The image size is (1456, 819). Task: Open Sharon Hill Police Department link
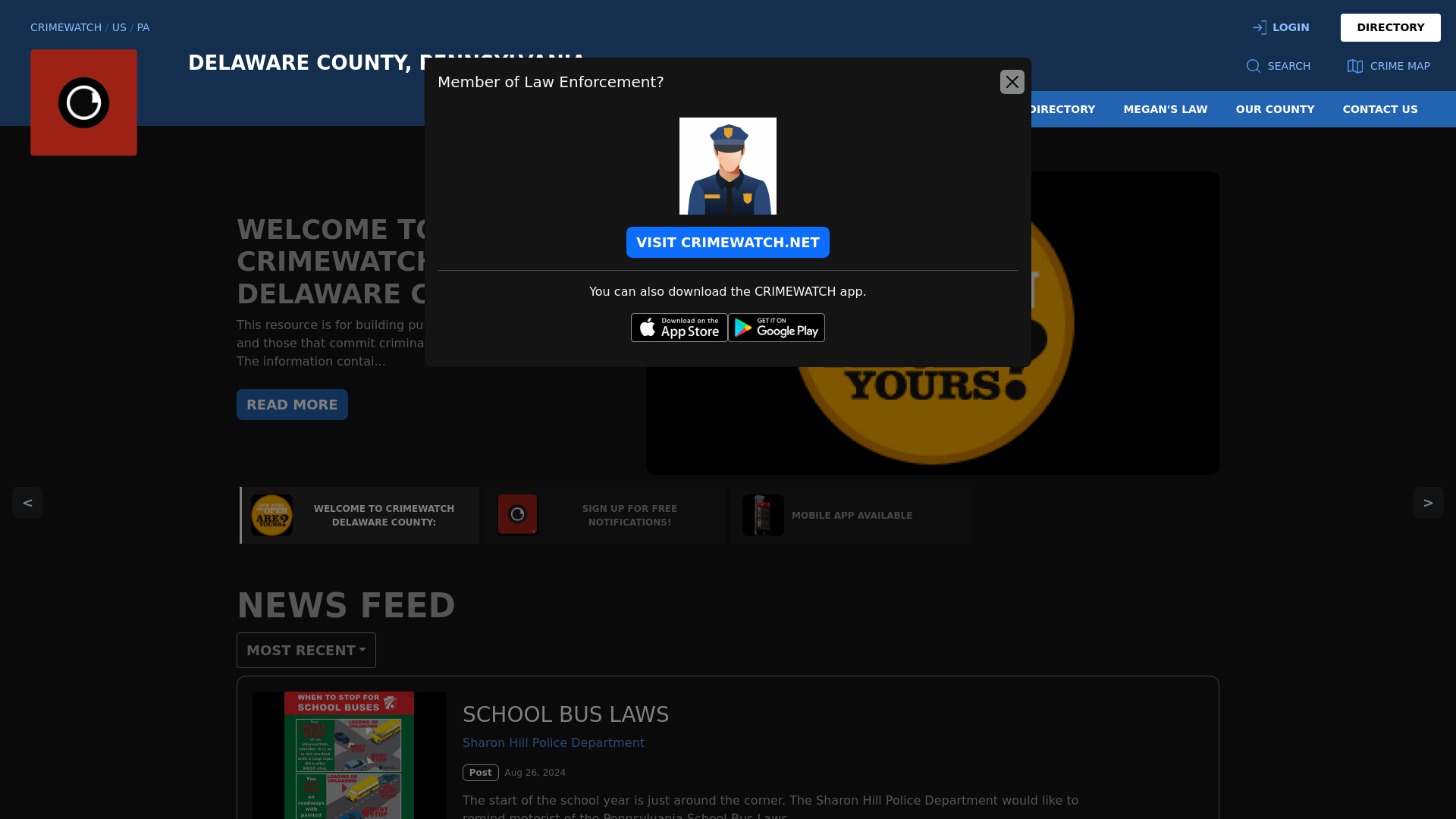click(x=554, y=743)
